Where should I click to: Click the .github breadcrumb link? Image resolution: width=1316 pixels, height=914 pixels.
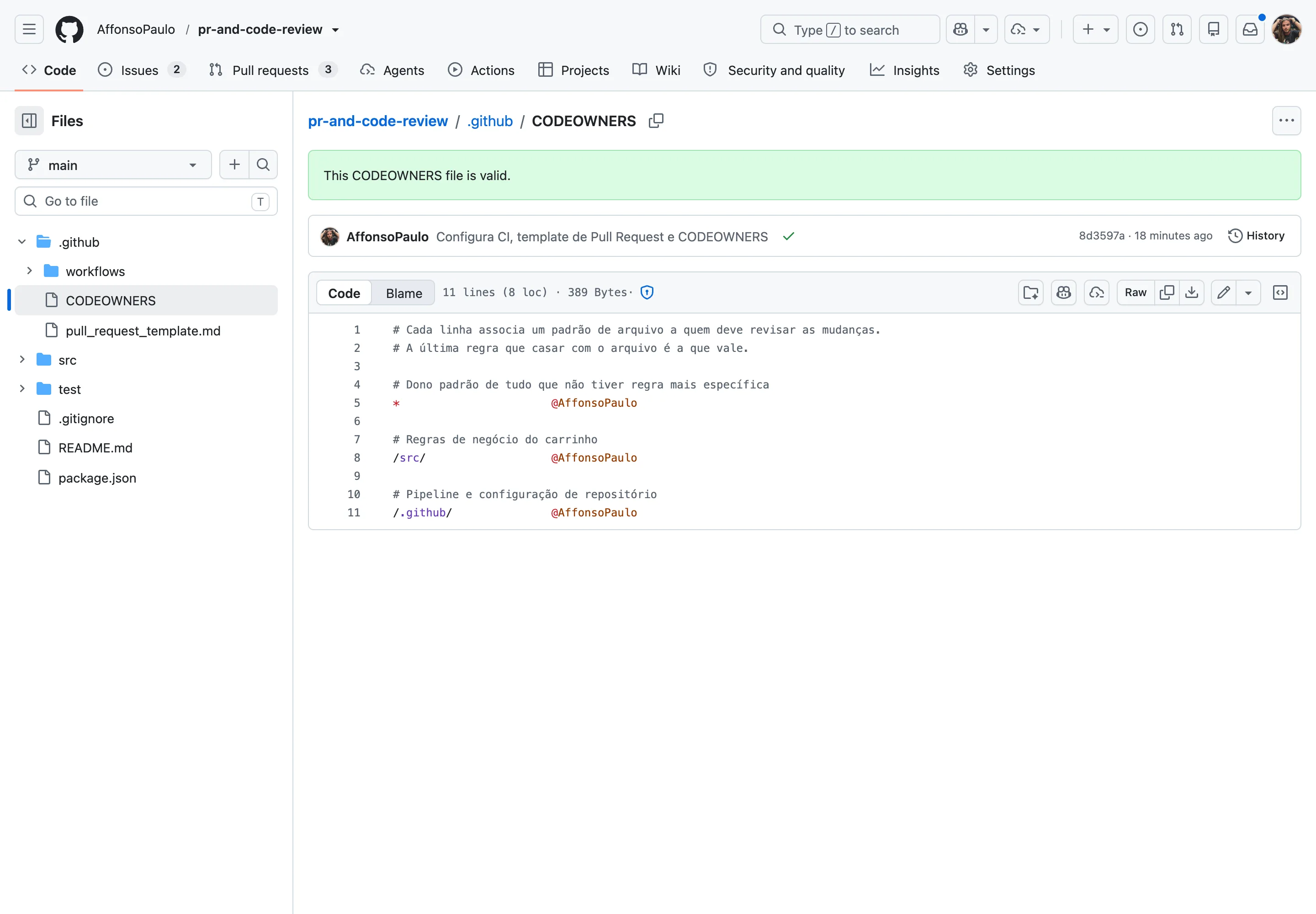pos(490,121)
